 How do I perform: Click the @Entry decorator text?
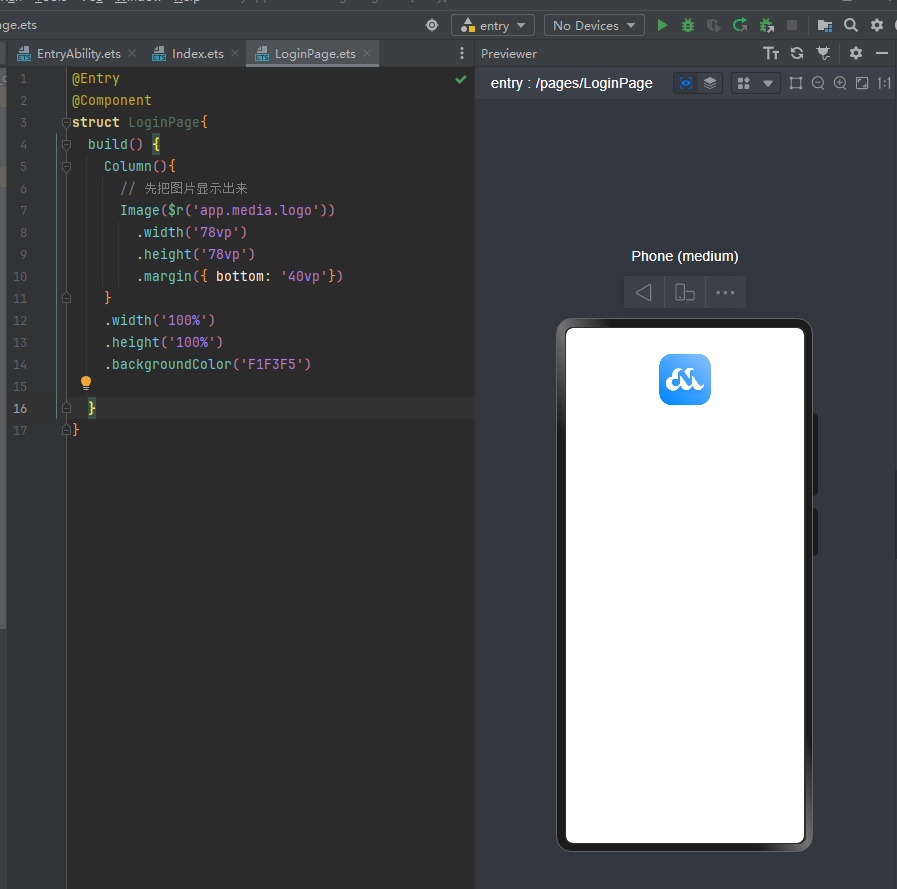click(x=96, y=78)
